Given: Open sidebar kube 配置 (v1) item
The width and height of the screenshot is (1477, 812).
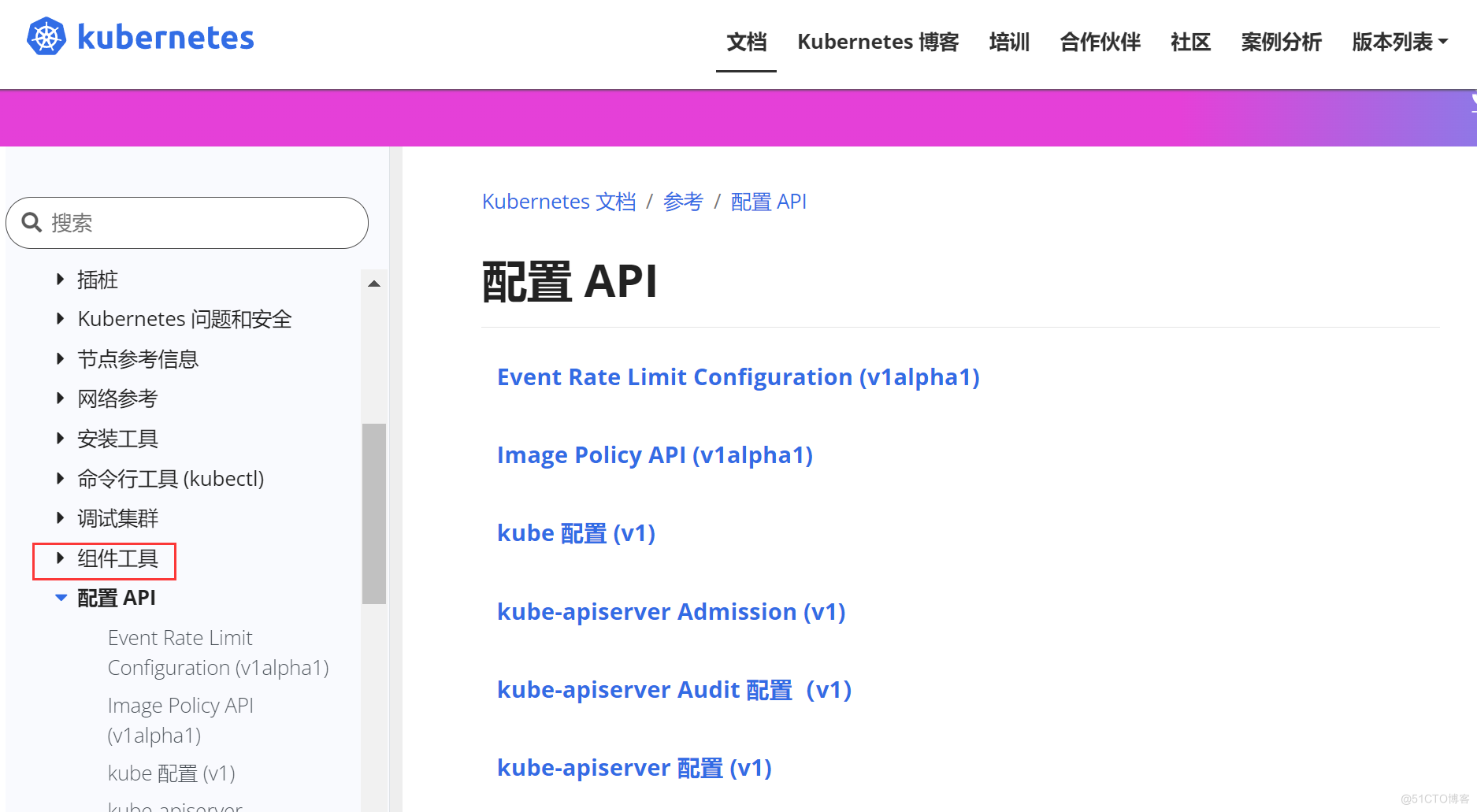Looking at the screenshot, I should click(172, 773).
